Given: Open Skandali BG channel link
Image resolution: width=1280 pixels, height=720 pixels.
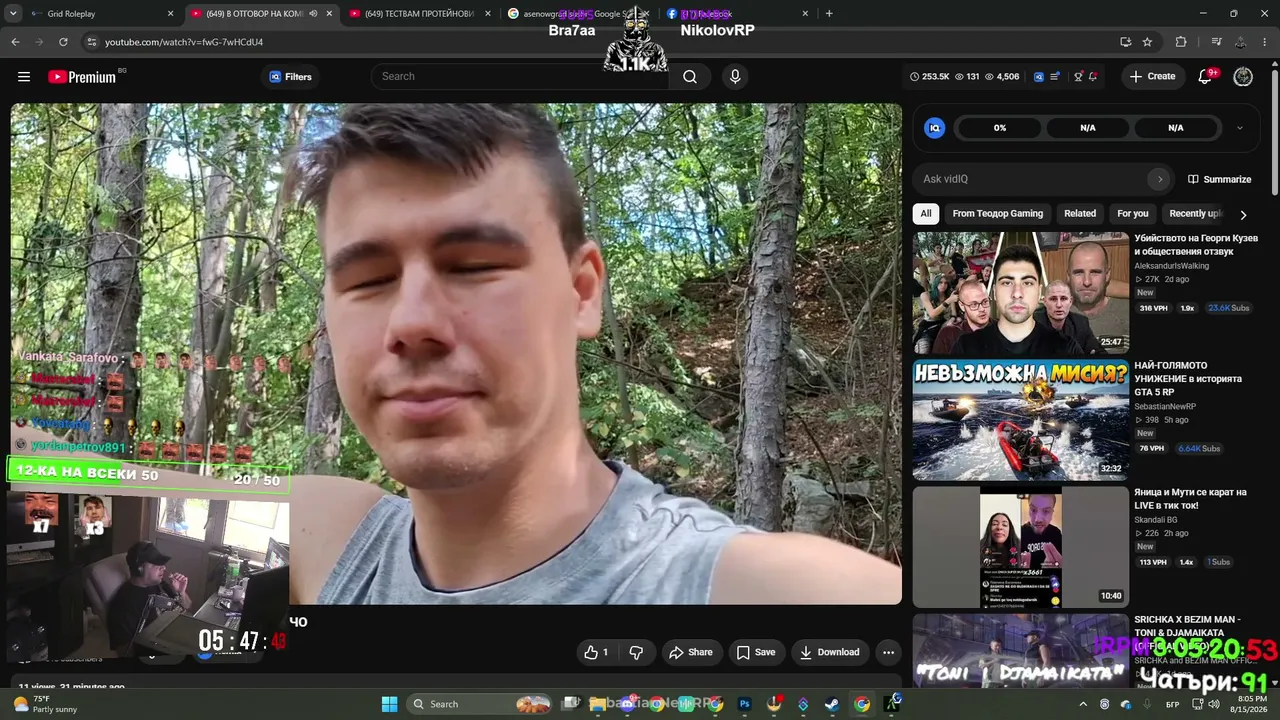Looking at the screenshot, I should [x=1155, y=520].
